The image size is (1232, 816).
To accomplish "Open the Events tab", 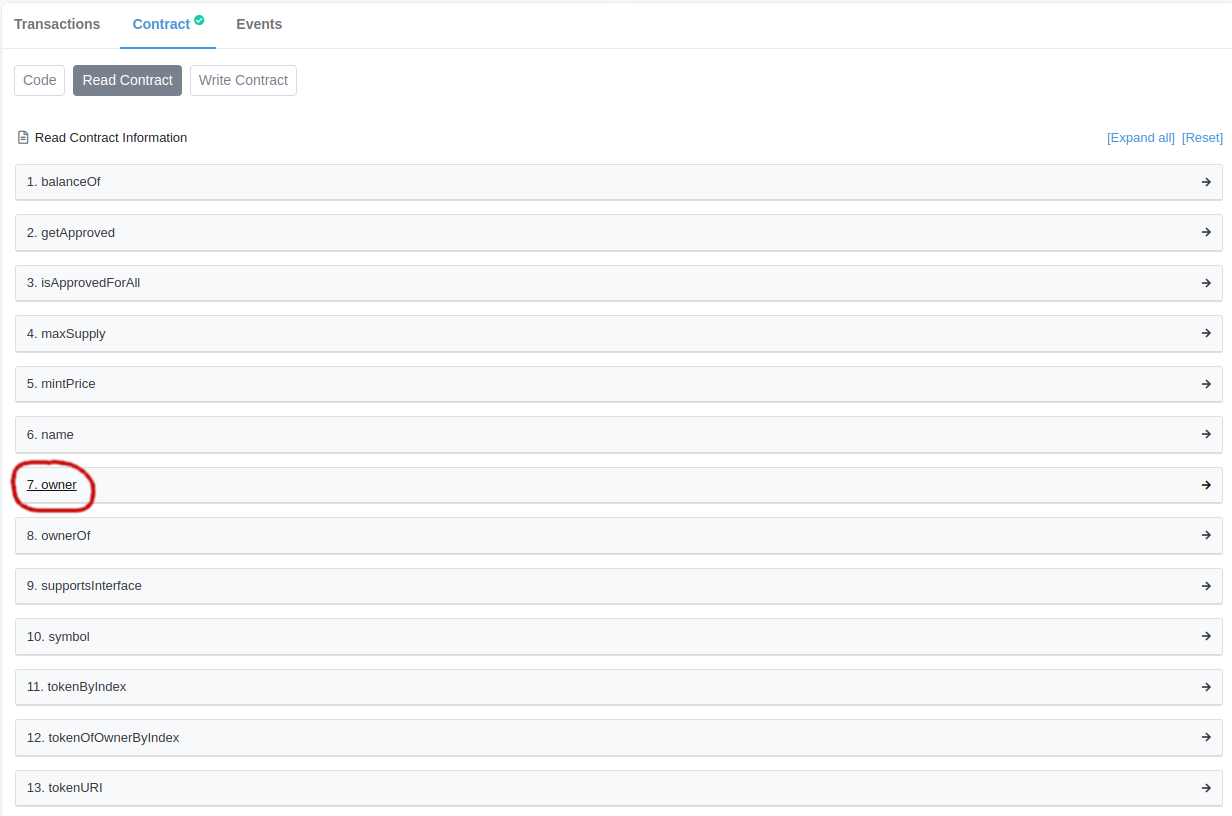I will (x=259, y=24).
